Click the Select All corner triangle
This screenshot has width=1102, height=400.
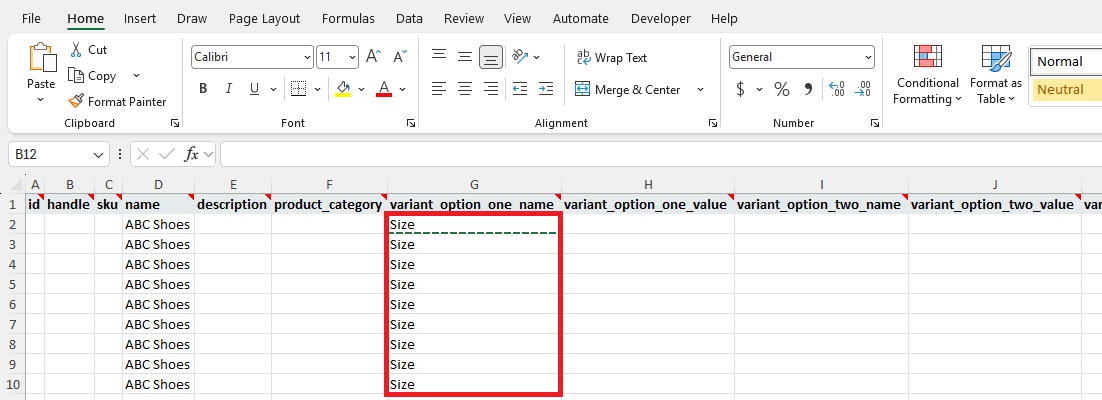(x=19, y=185)
